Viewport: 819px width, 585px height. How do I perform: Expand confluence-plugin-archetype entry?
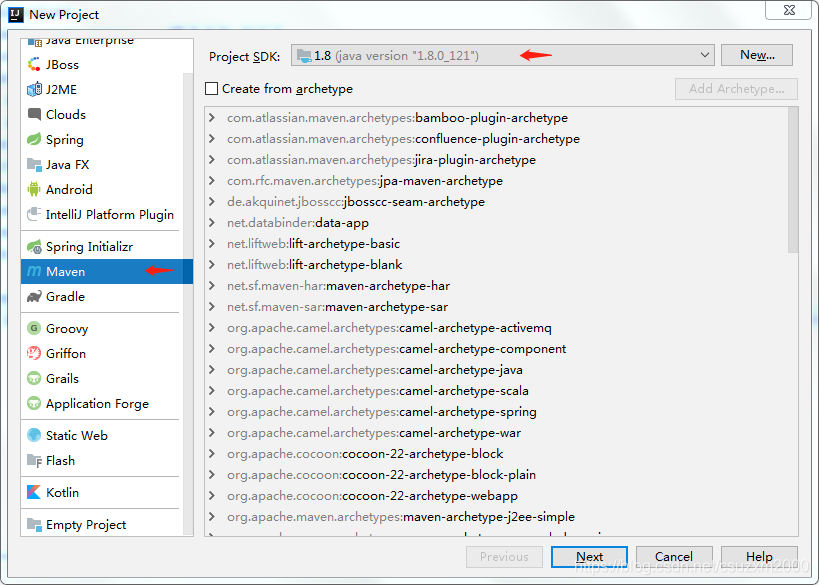[212, 138]
